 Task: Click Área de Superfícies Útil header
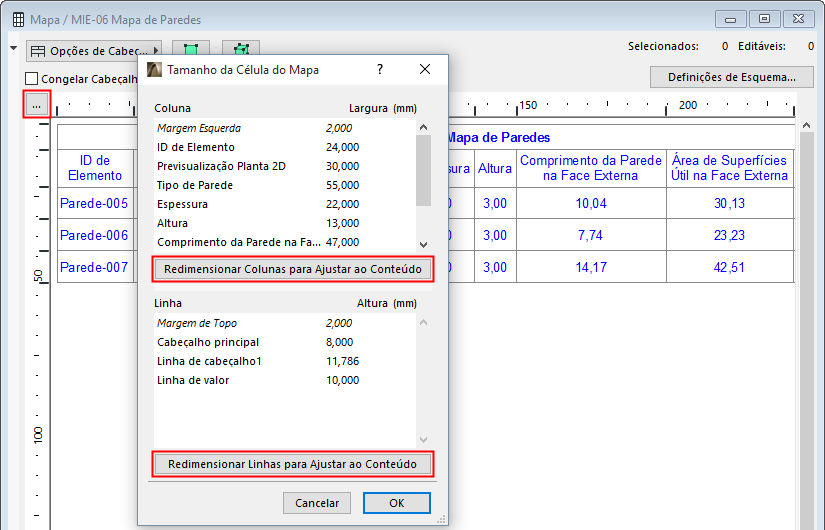[x=730, y=168]
